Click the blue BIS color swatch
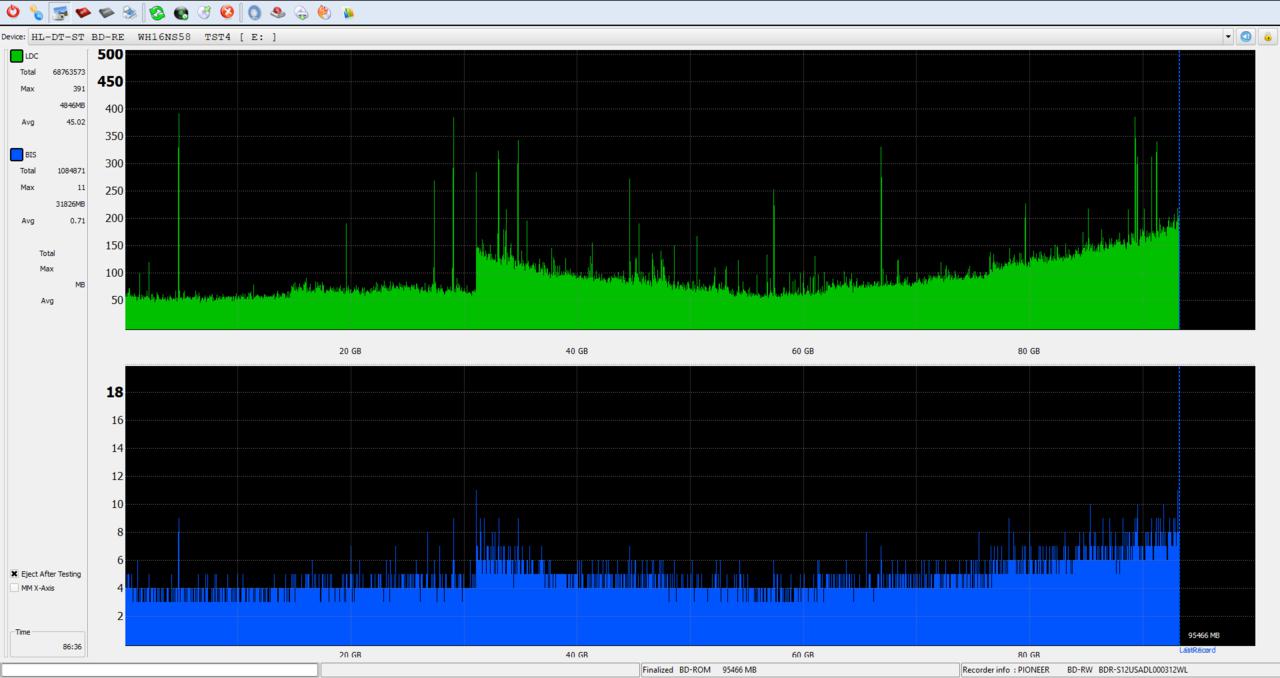 pyautogui.click(x=16, y=155)
